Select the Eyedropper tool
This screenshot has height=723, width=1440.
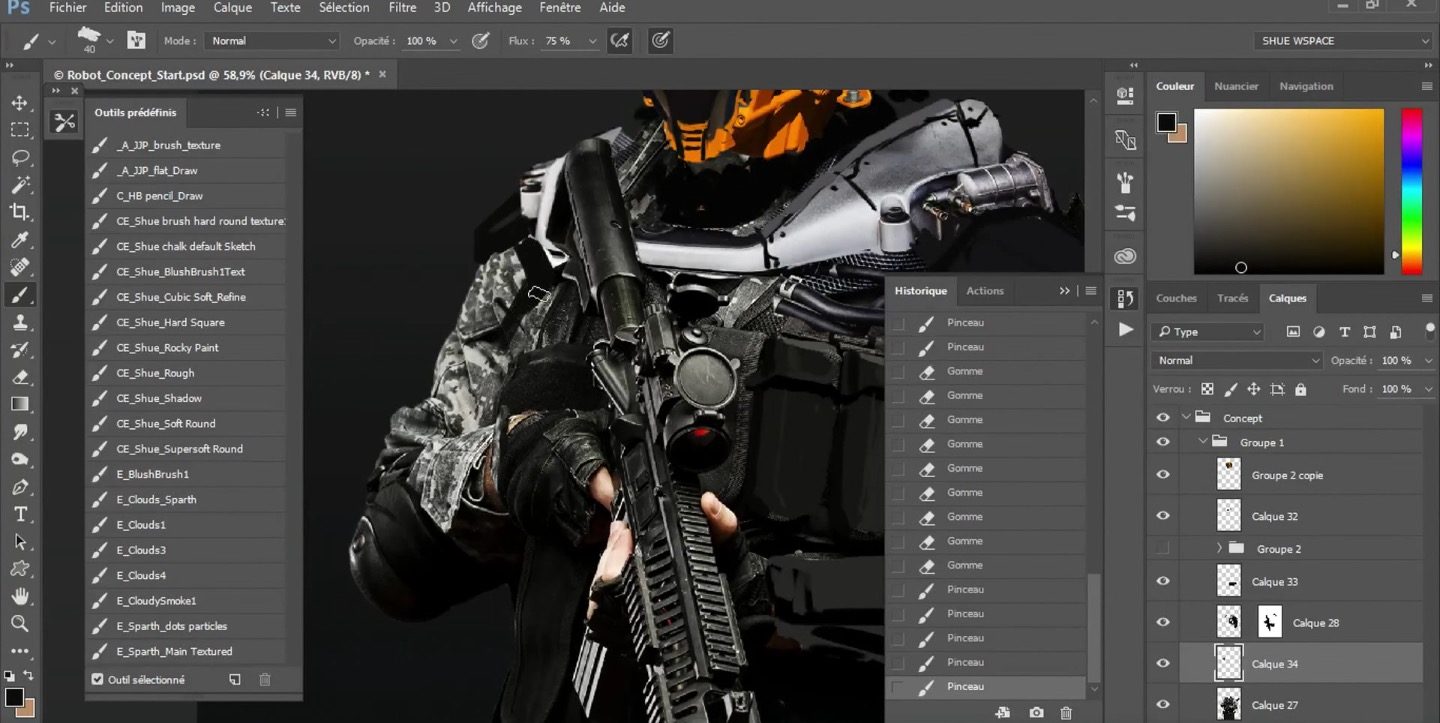coord(19,240)
